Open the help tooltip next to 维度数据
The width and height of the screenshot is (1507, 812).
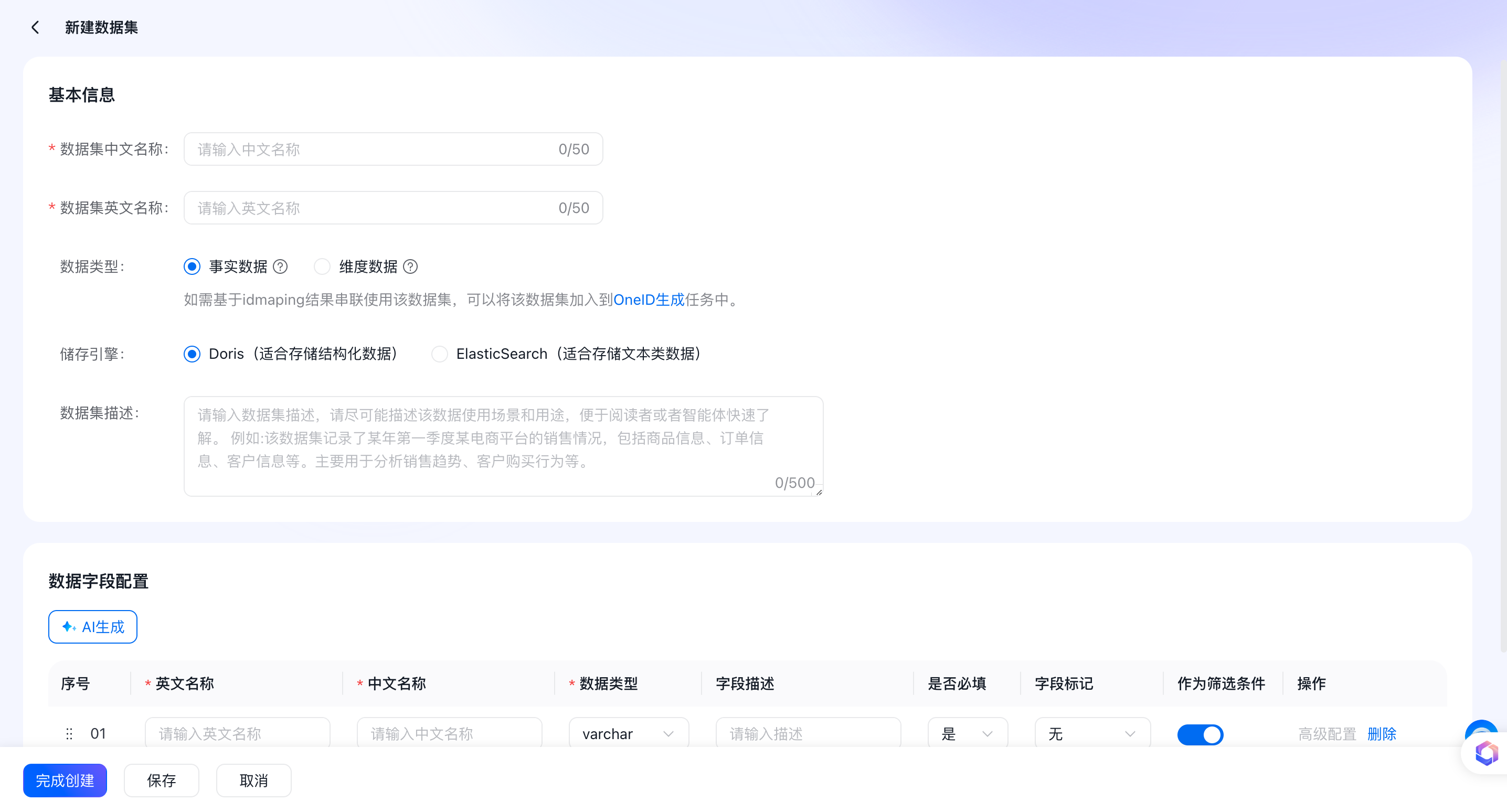pyautogui.click(x=411, y=266)
